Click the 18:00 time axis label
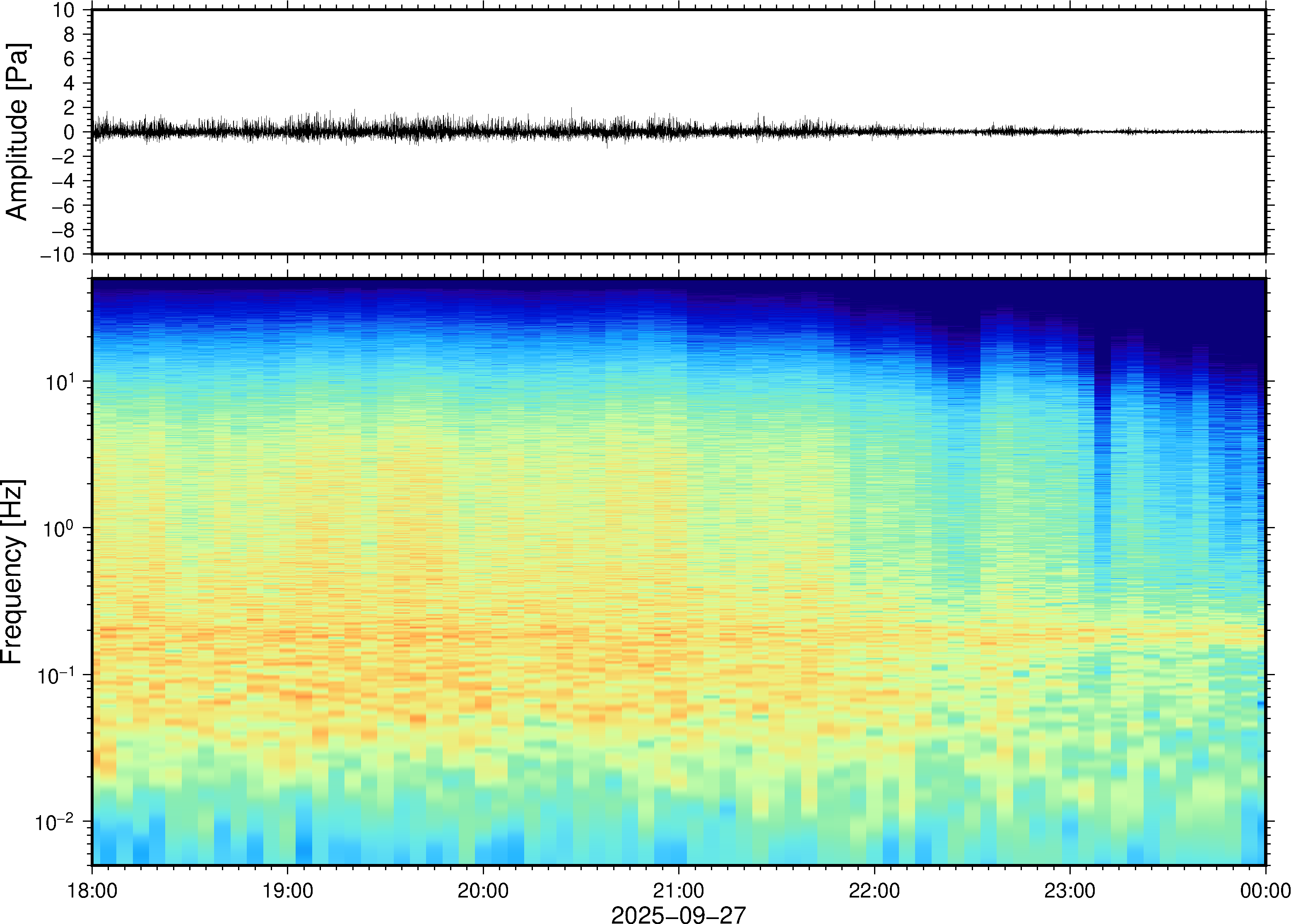The height and width of the screenshot is (924, 1291). coord(92,890)
